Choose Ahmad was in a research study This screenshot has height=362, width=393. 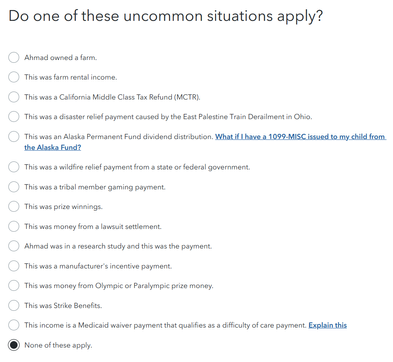[14, 246]
